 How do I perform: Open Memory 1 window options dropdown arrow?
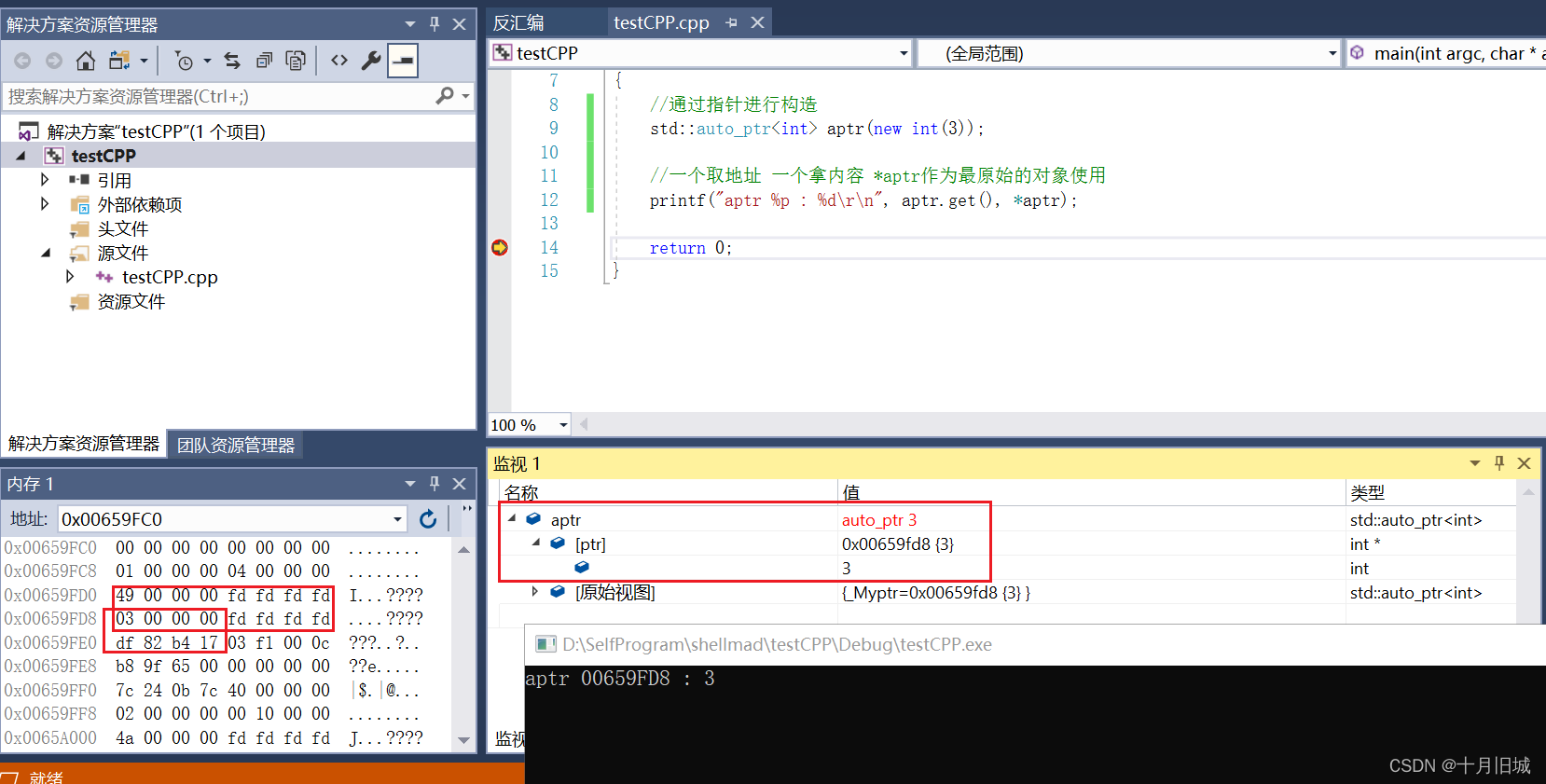[x=410, y=484]
